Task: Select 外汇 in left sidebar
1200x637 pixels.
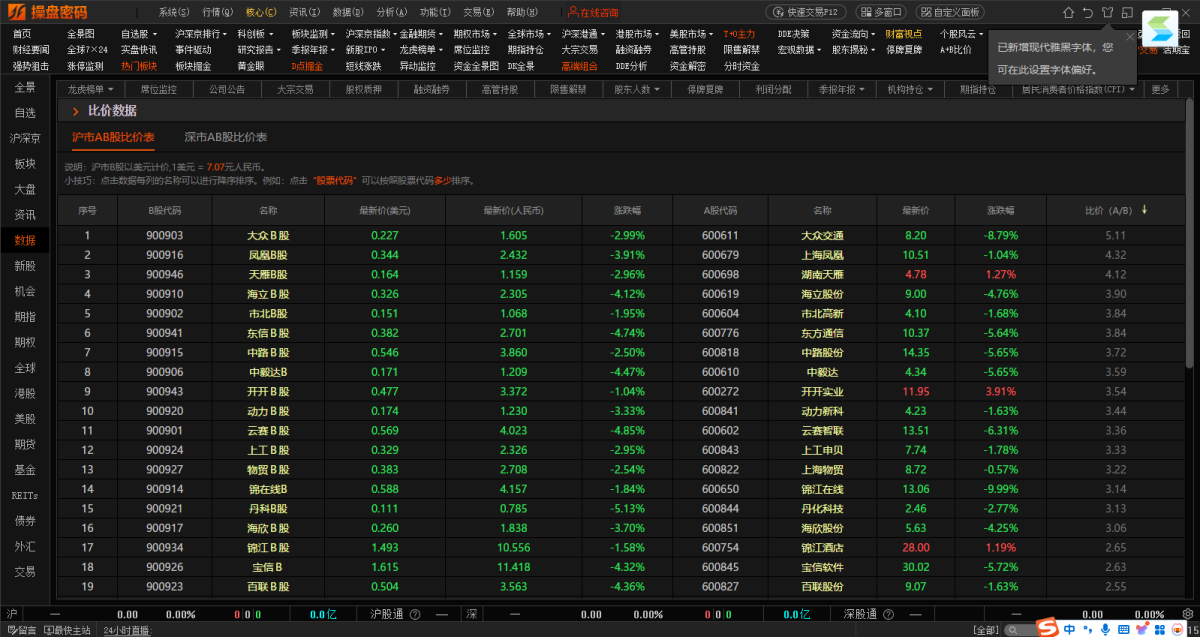Action: [25, 546]
